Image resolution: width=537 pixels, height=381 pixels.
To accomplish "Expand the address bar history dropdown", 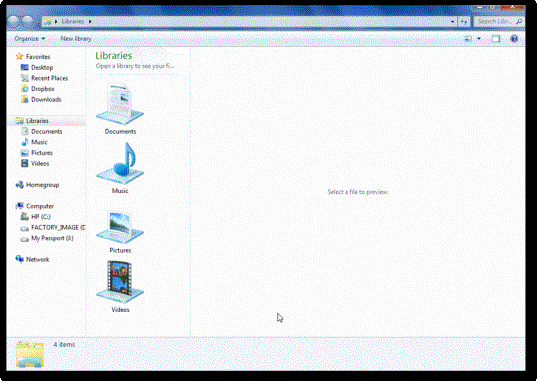I will click(x=452, y=22).
